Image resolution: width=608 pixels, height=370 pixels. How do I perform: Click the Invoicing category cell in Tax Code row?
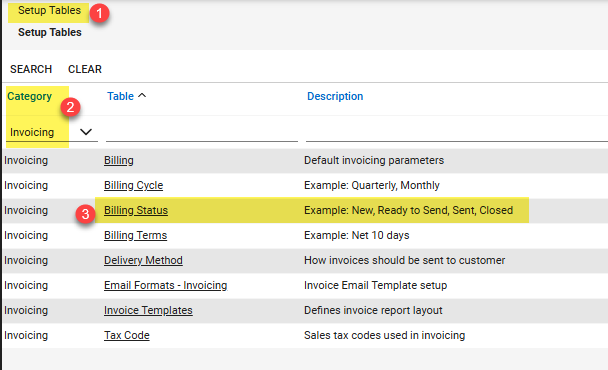click(26, 335)
